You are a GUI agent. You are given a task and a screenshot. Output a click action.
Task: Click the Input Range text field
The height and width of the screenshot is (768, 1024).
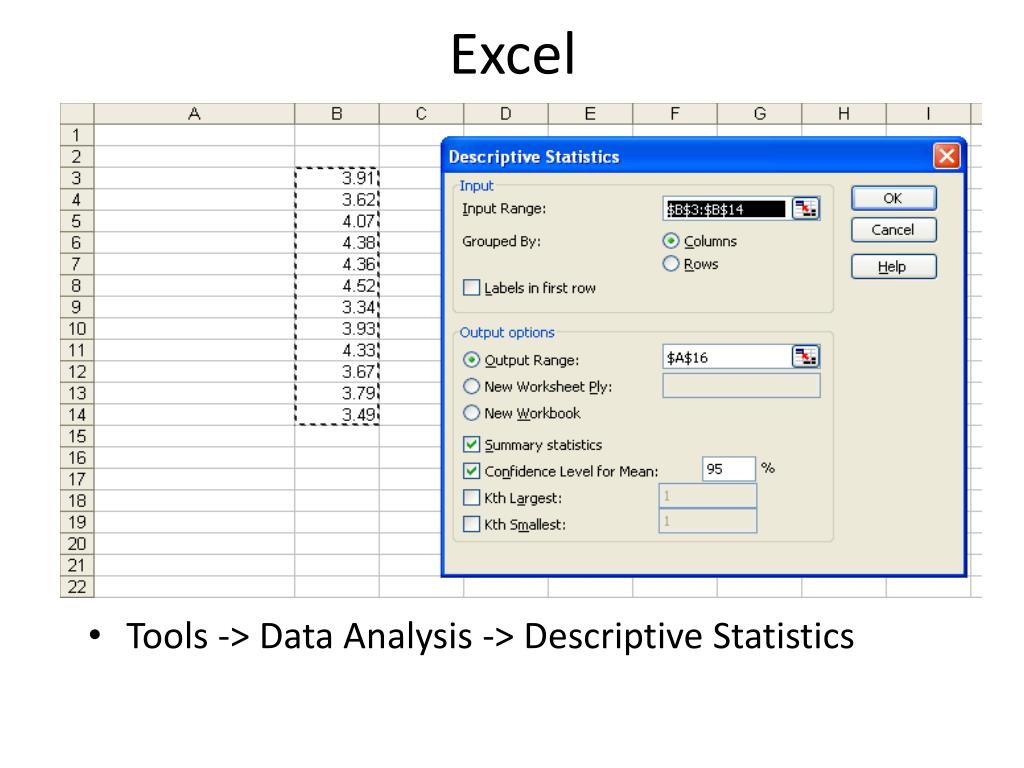[x=727, y=209]
